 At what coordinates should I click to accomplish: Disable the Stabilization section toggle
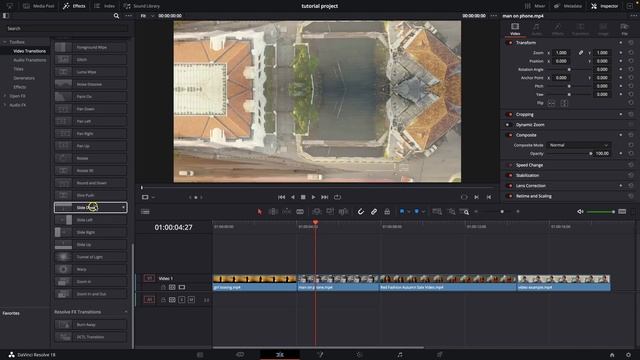pyautogui.click(x=509, y=175)
